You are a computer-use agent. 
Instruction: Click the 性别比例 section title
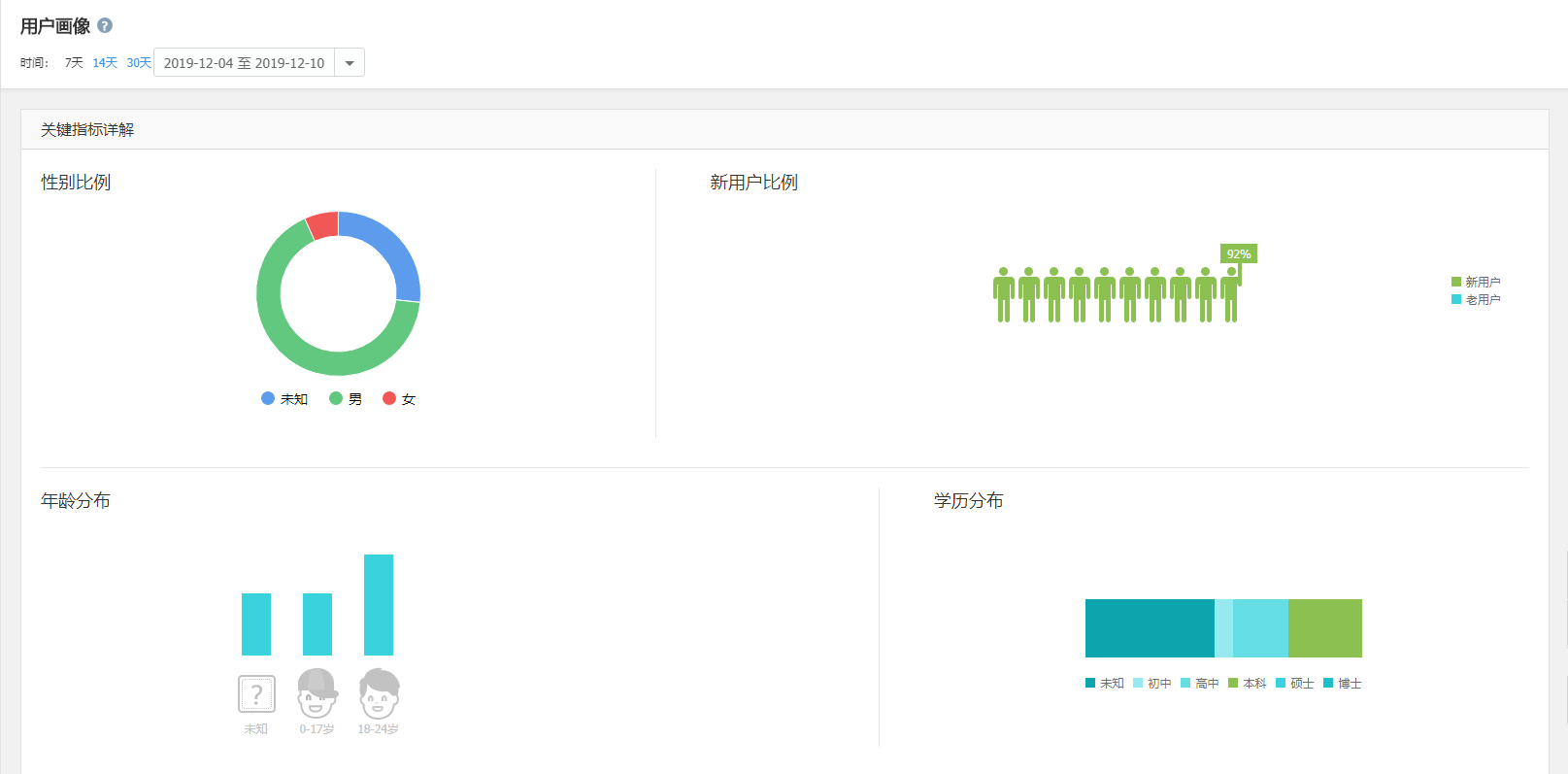76,183
